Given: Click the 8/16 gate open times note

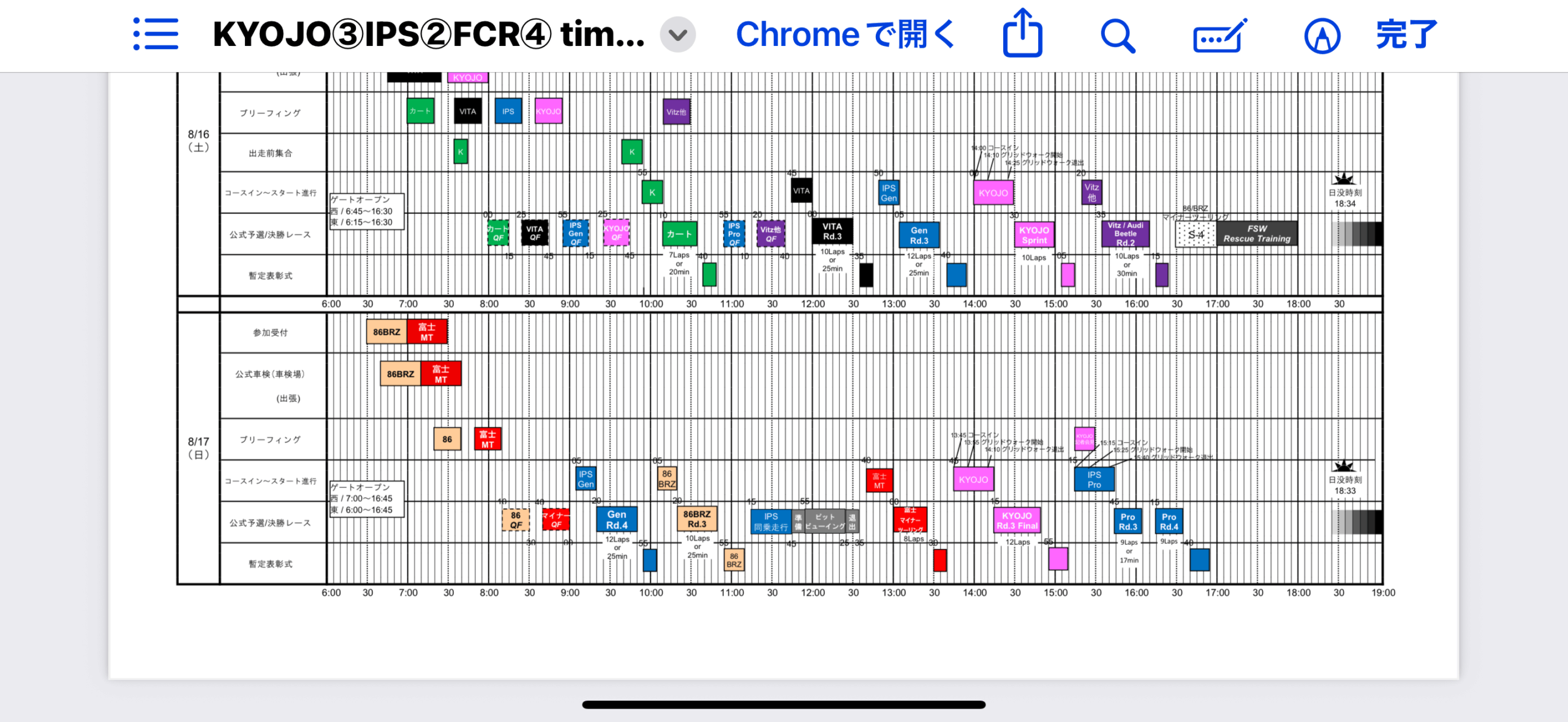Looking at the screenshot, I should [367, 211].
